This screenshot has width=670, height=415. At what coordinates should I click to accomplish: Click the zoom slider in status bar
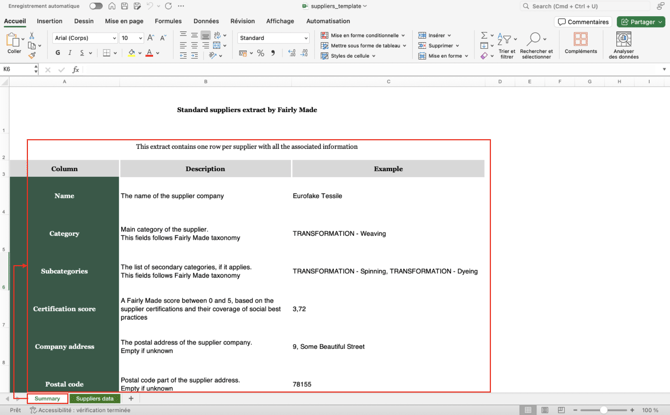[603, 410]
